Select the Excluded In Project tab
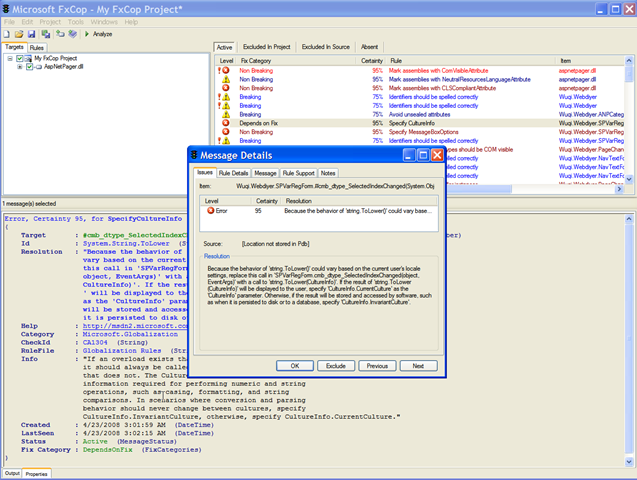This screenshot has height=480, width=637. 268,47
